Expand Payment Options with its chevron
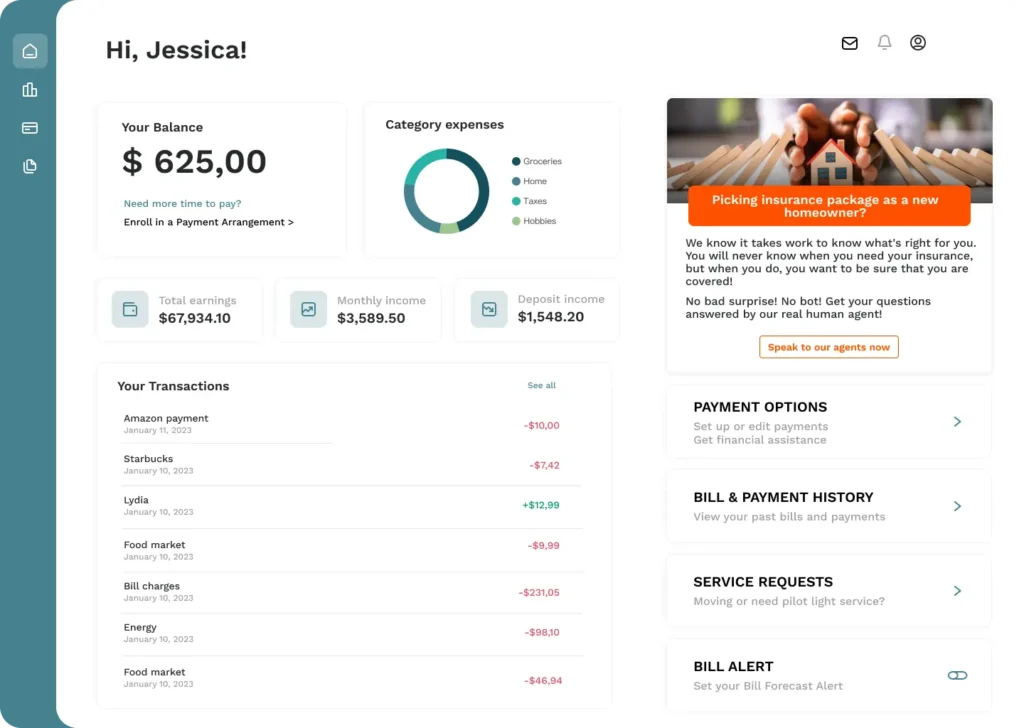Image resolution: width=1024 pixels, height=728 pixels. (957, 422)
